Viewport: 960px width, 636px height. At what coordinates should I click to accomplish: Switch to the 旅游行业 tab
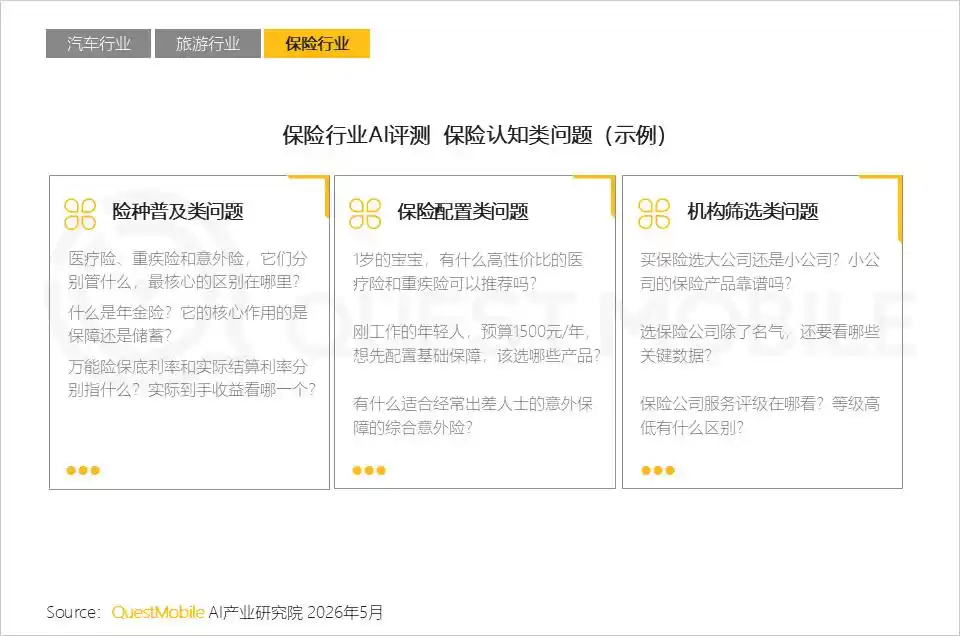click(x=208, y=43)
